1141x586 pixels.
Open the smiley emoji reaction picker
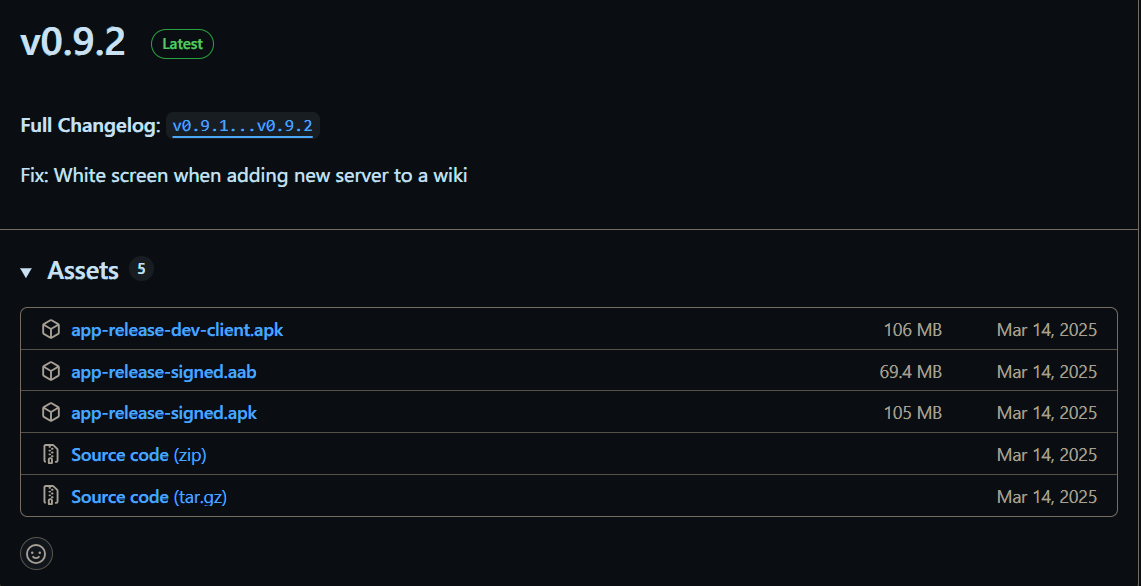point(36,553)
